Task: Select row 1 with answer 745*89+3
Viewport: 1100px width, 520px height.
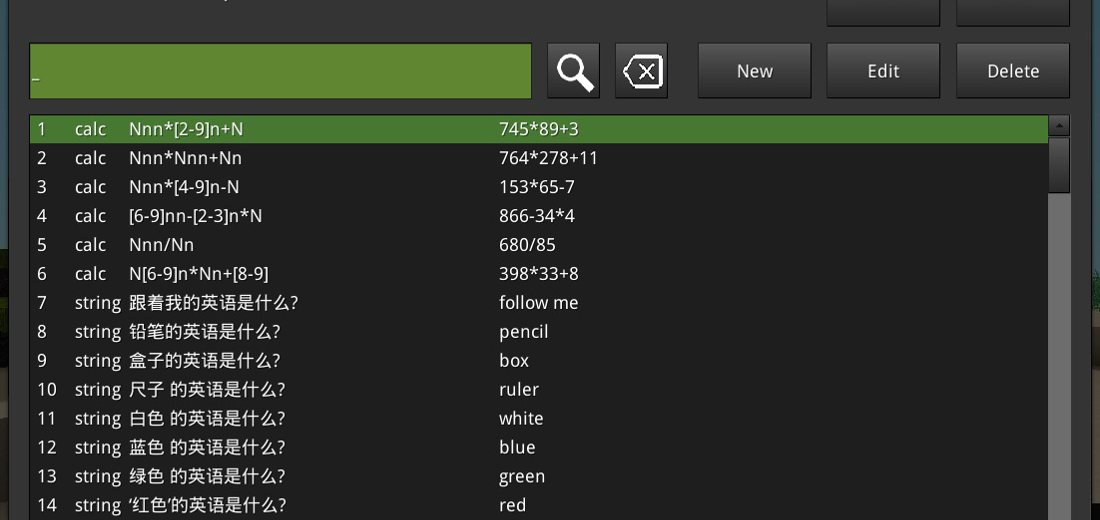Action: point(538,129)
